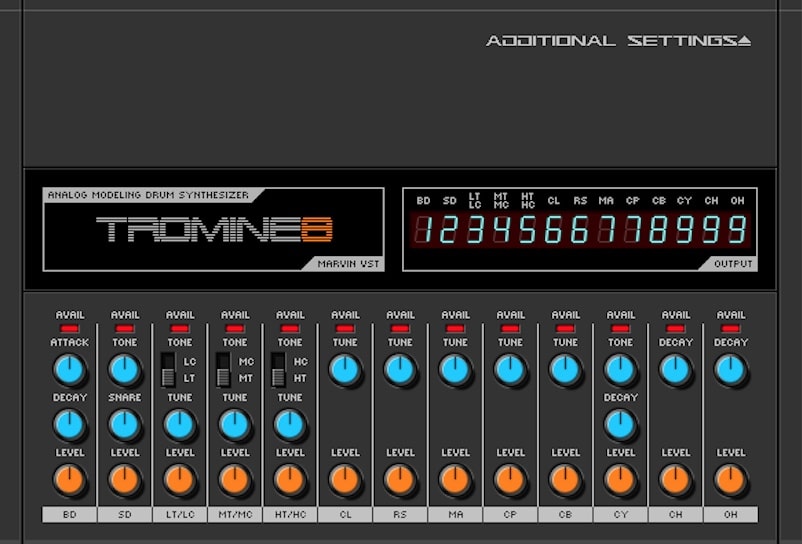Adjust the CH Decay knob

676,370
